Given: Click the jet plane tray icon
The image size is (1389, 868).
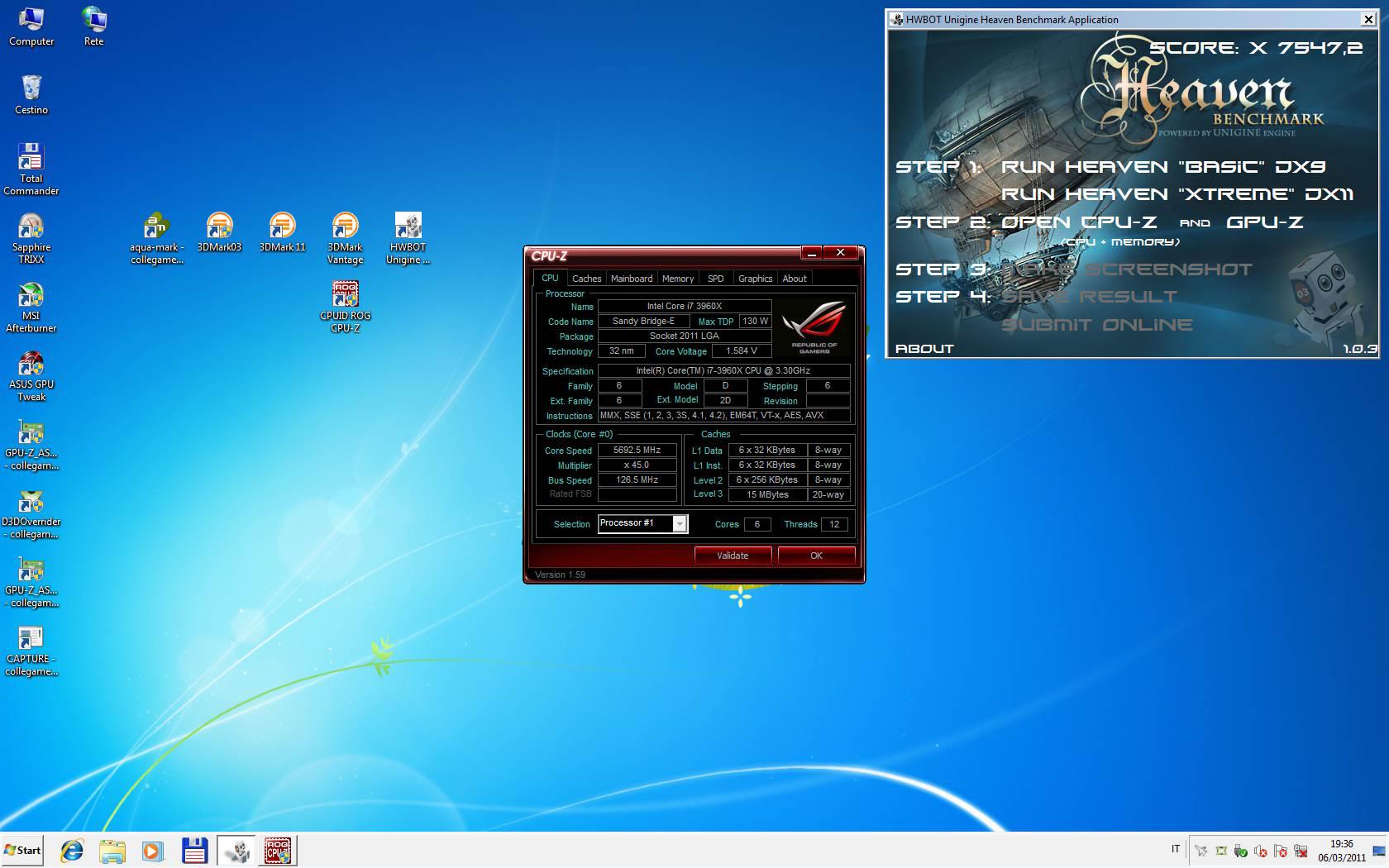Looking at the screenshot, I should [1201, 851].
